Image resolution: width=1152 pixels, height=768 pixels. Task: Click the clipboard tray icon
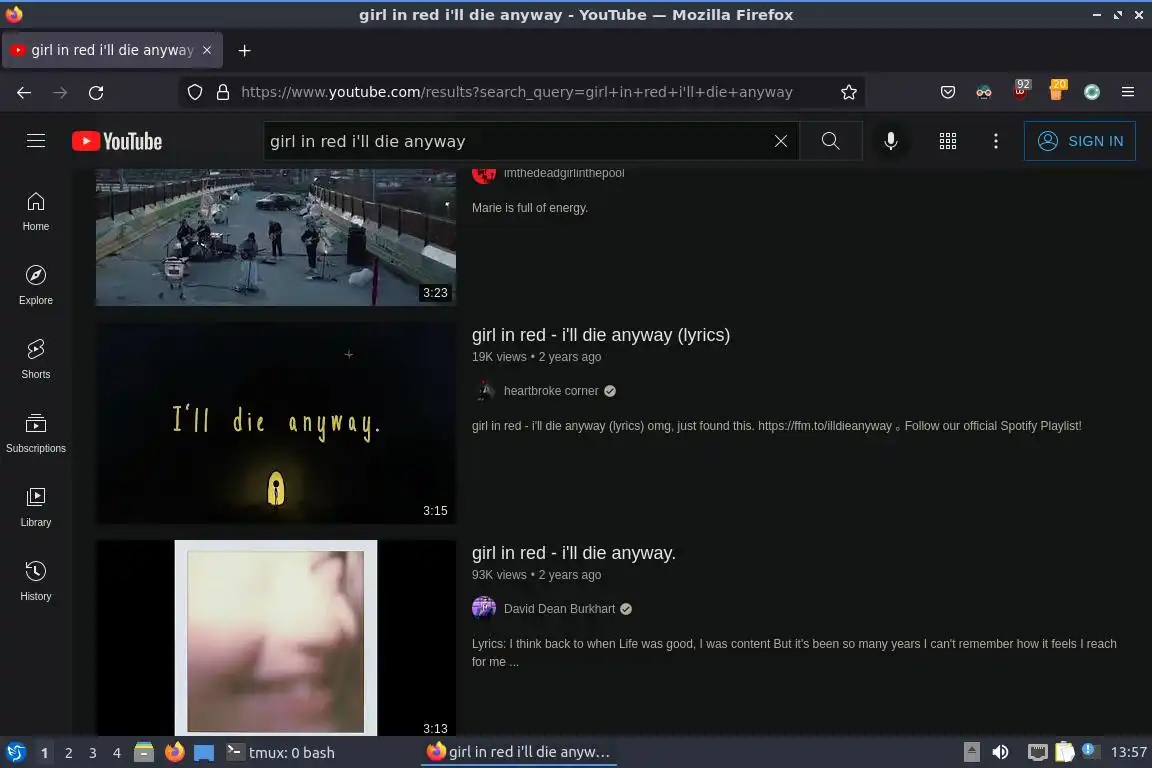click(1065, 752)
